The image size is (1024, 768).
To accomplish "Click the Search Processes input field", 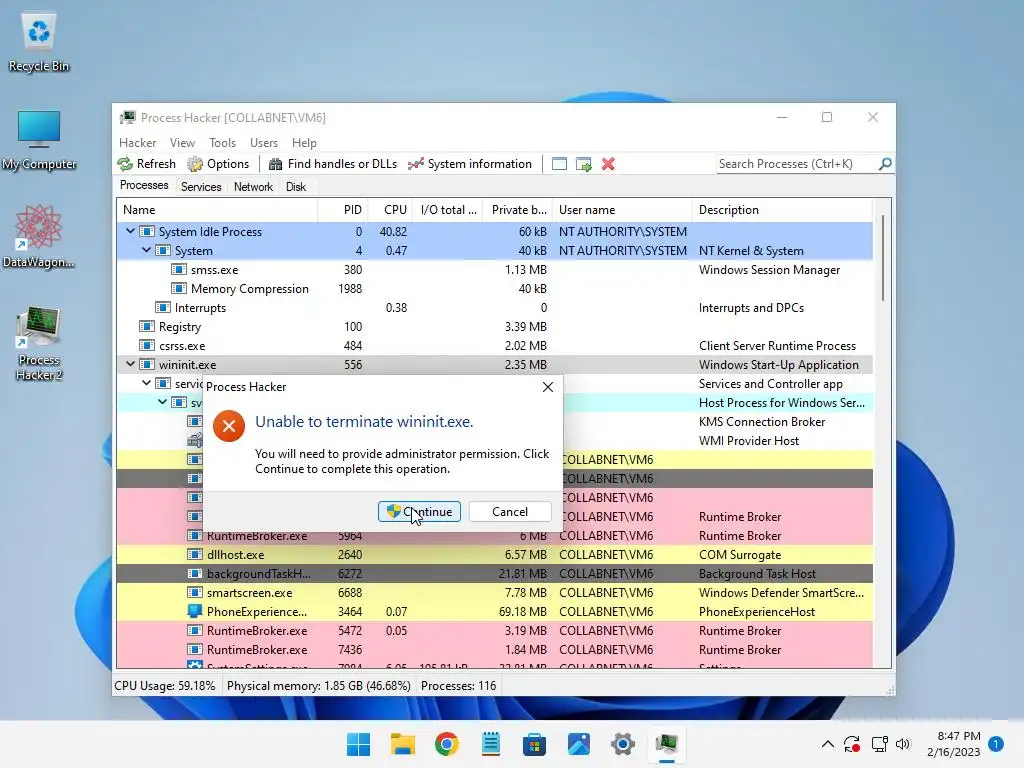I will click(796, 164).
